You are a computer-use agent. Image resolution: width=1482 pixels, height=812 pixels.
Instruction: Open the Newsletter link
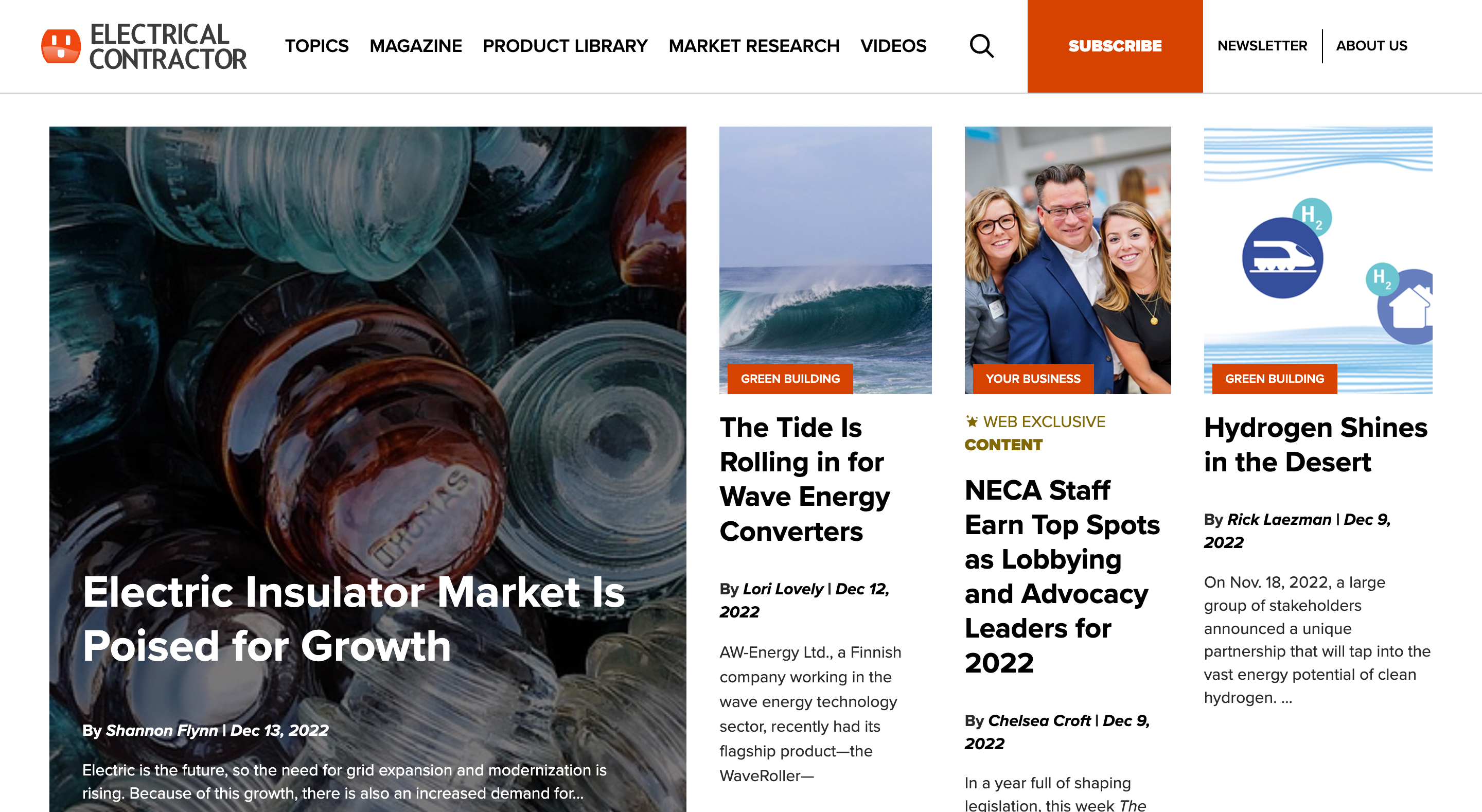(1262, 46)
